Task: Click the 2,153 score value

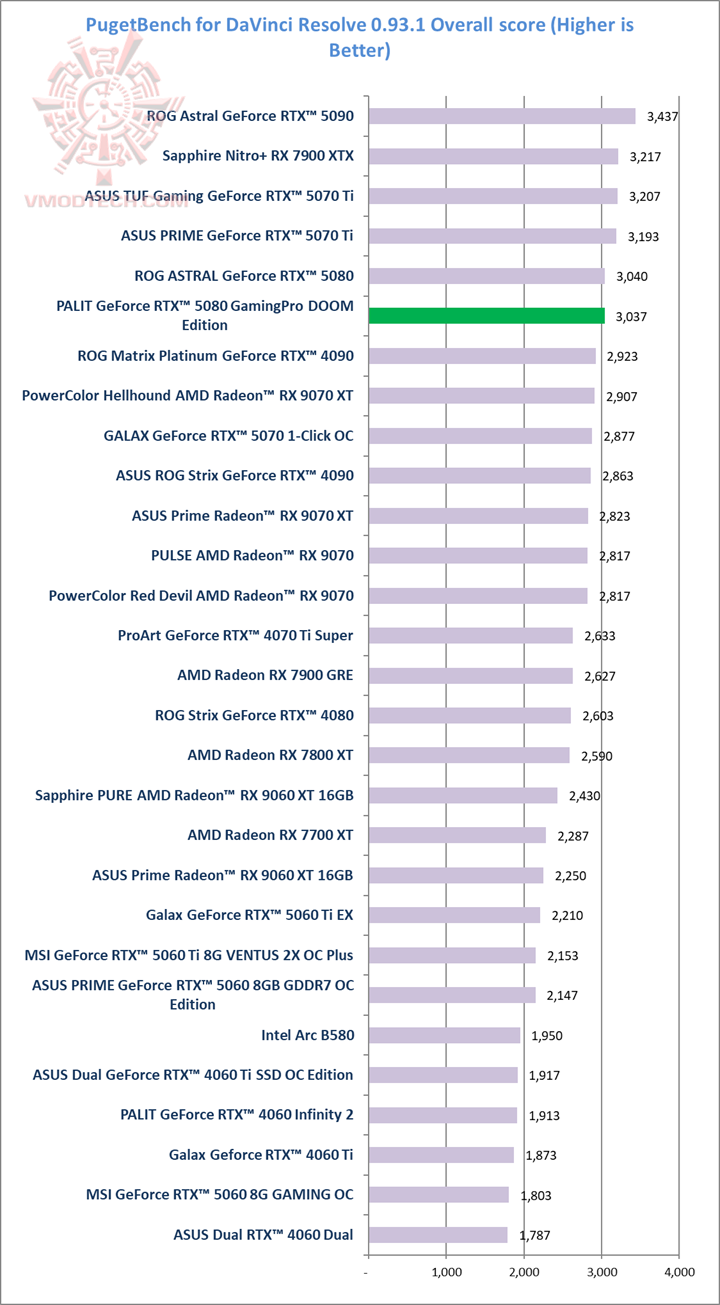Action: tap(564, 956)
